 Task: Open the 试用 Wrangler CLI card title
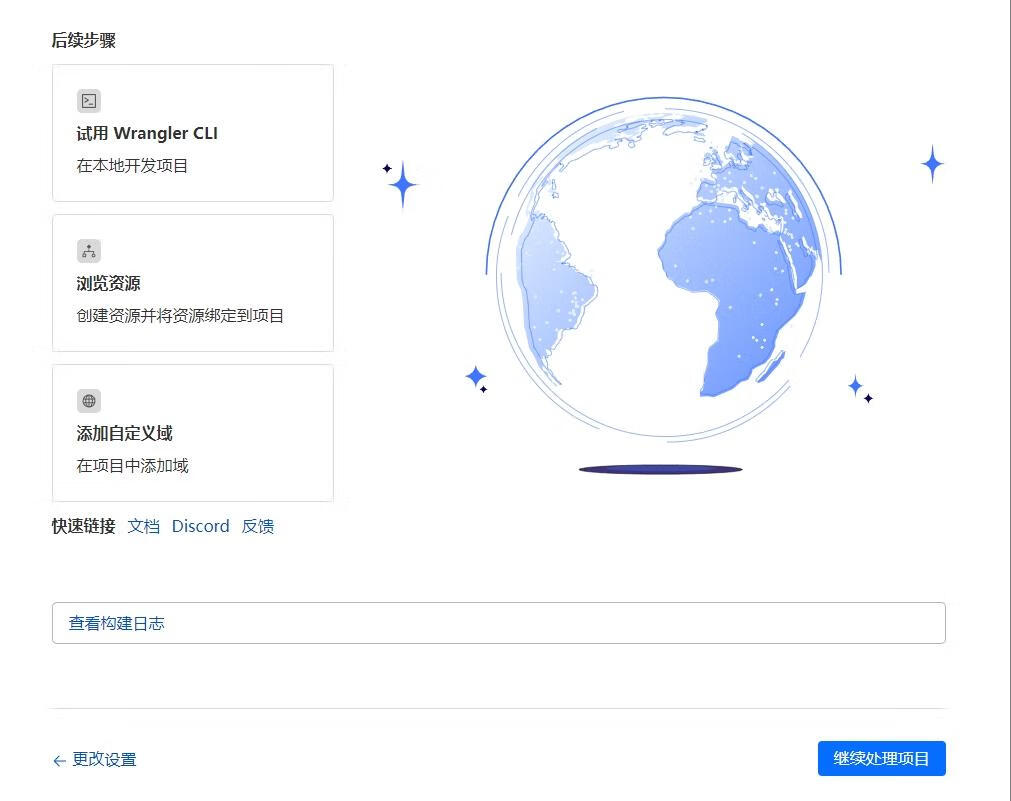pyautogui.click(x=147, y=134)
